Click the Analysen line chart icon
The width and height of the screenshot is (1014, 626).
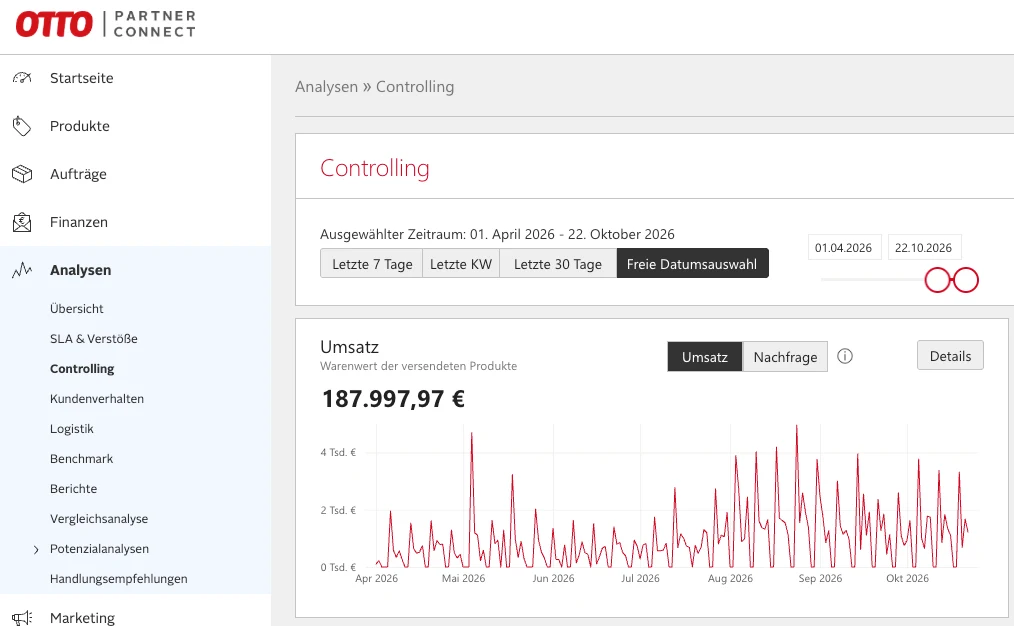22,270
